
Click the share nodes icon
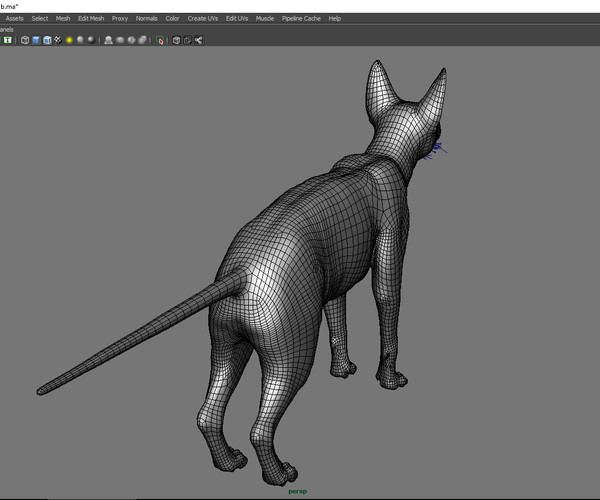click(199, 40)
